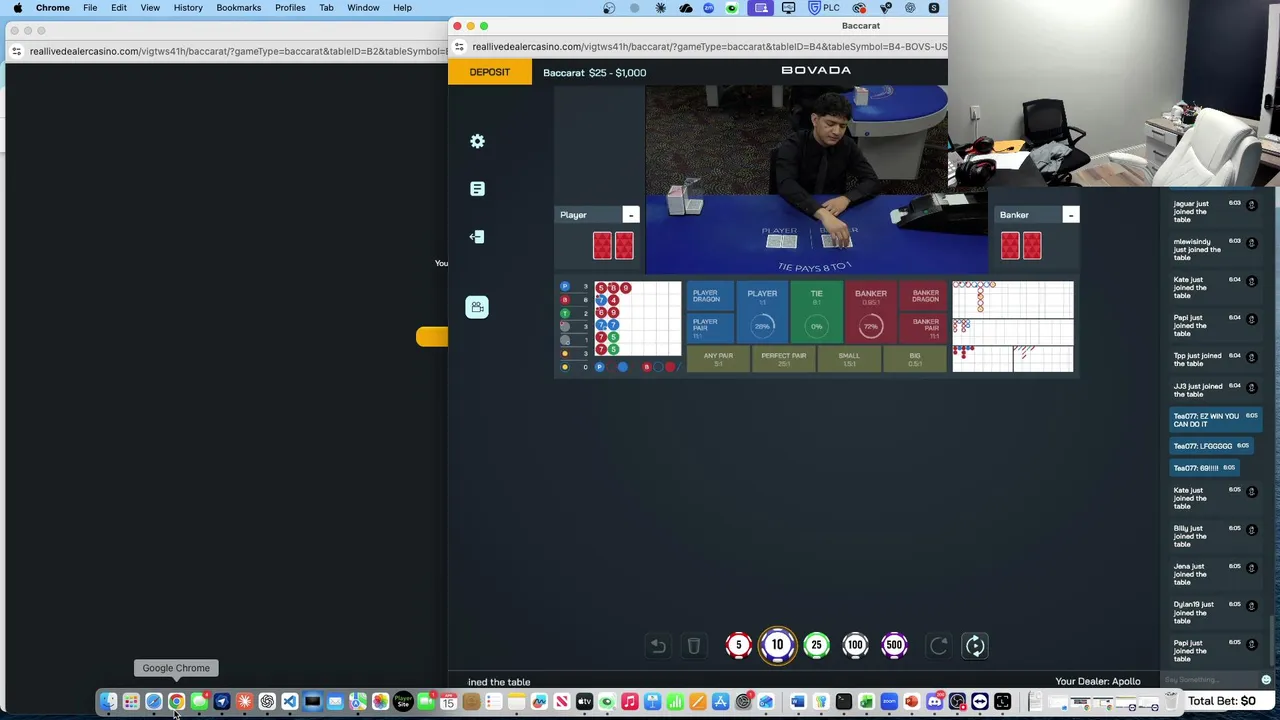Screen dimensions: 1280x720
Task: Open the History menu
Action: point(188,8)
